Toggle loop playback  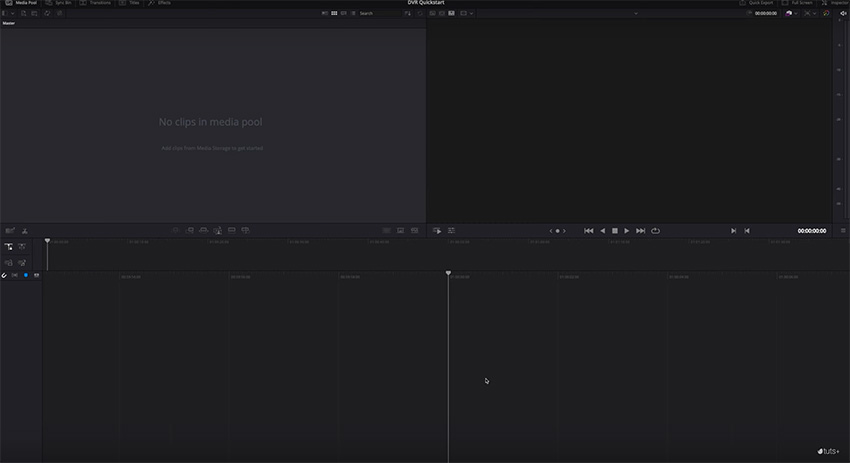[x=655, y=230]
